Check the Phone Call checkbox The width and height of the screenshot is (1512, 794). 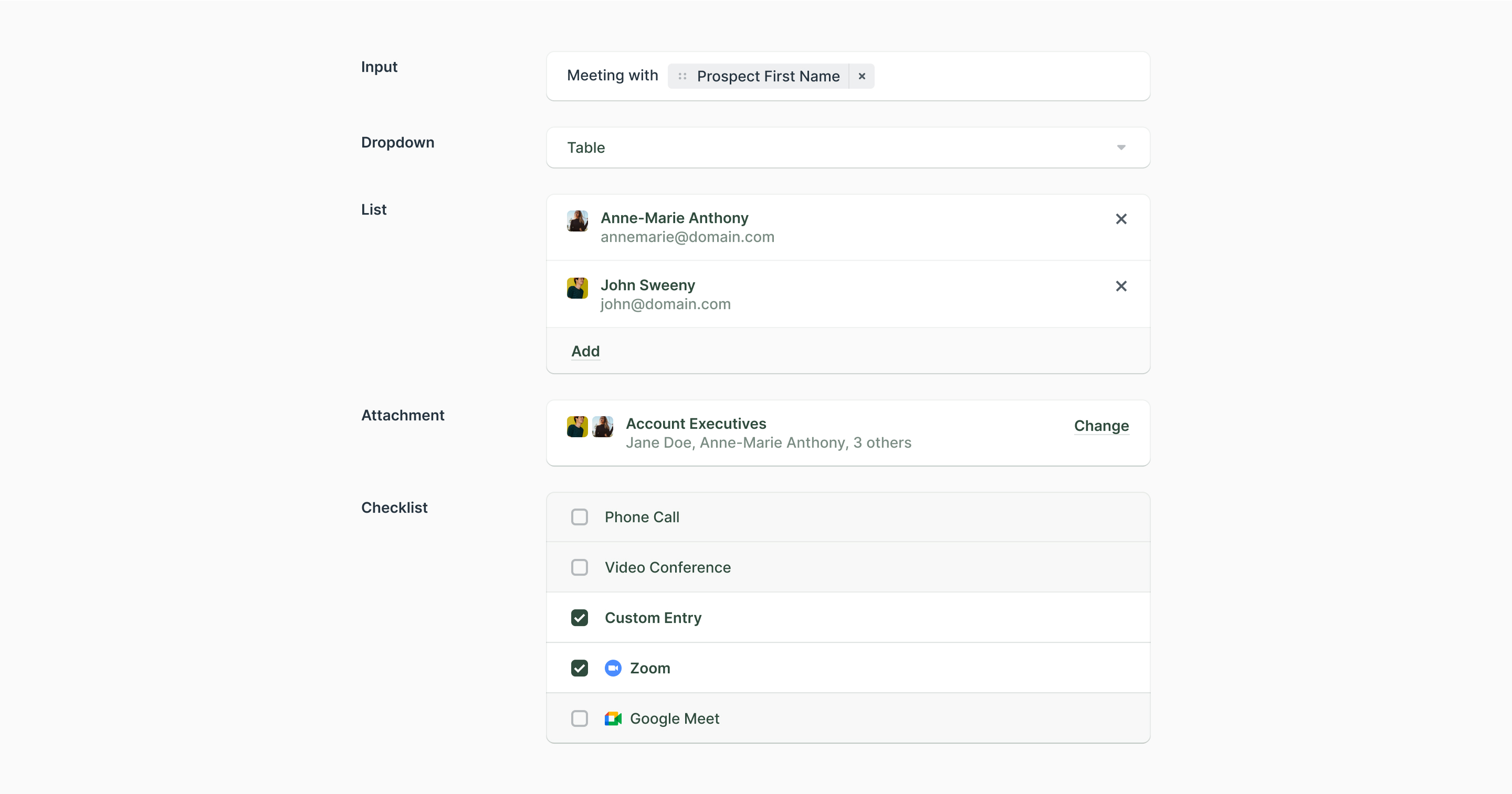pyautogui.click(x=579, y=517)
